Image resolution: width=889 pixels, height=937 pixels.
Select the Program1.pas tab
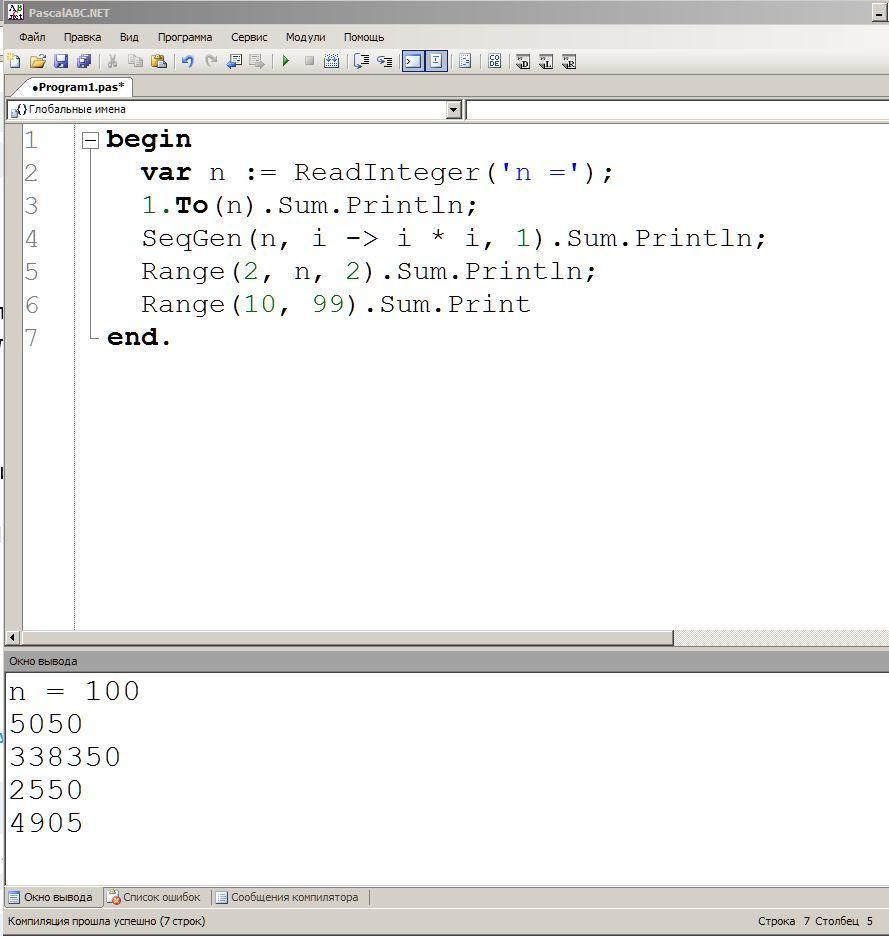pyautogui.click(x=78, y=87)
